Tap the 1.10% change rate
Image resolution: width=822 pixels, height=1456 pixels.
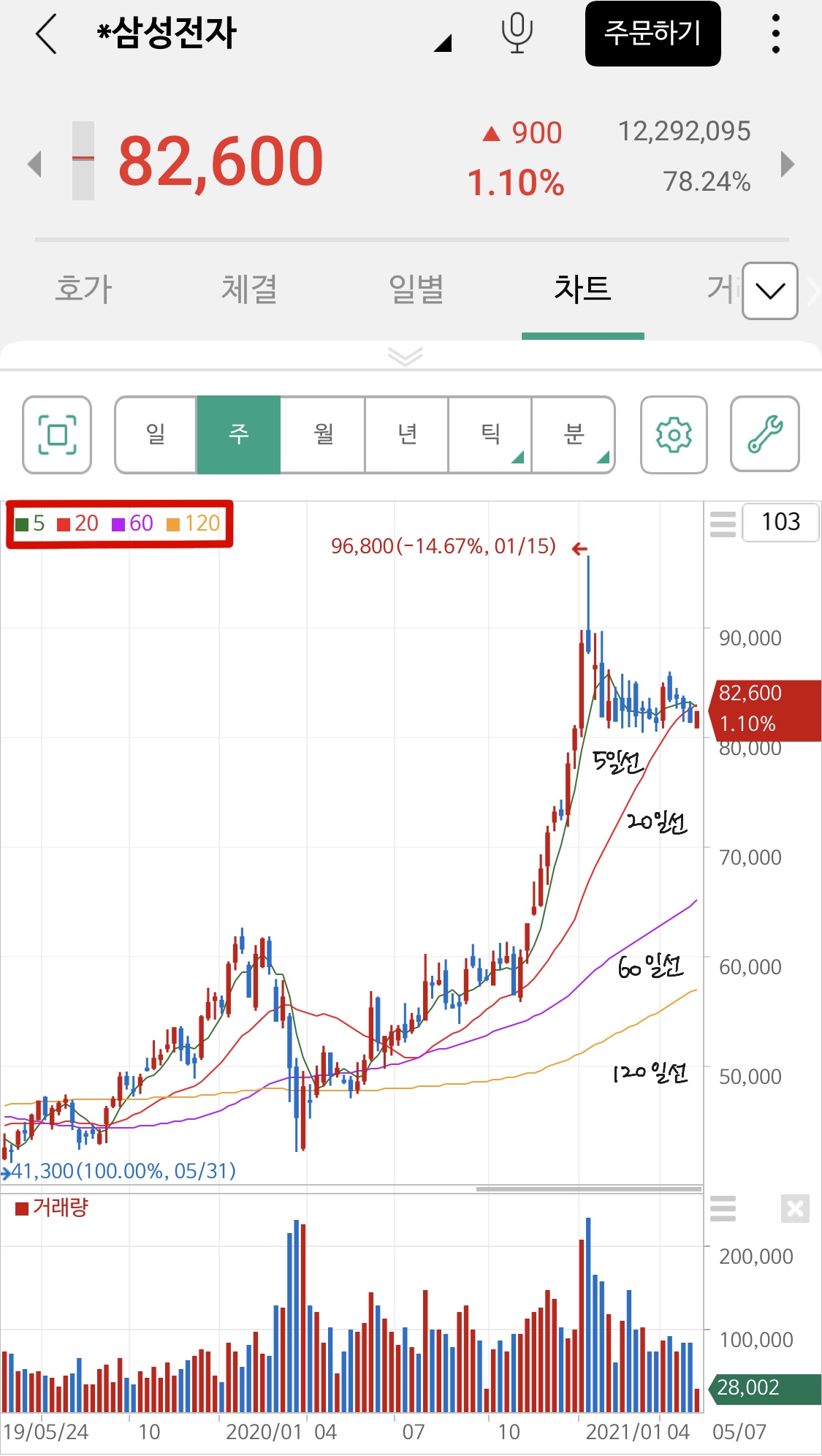pyautogui.click(x=516, y=183)
